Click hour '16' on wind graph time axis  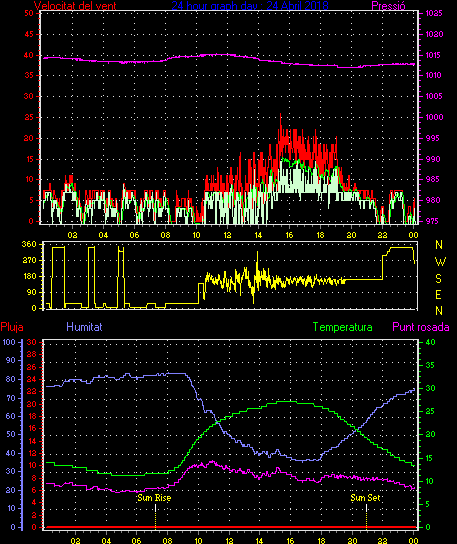[x=289, y=235]
